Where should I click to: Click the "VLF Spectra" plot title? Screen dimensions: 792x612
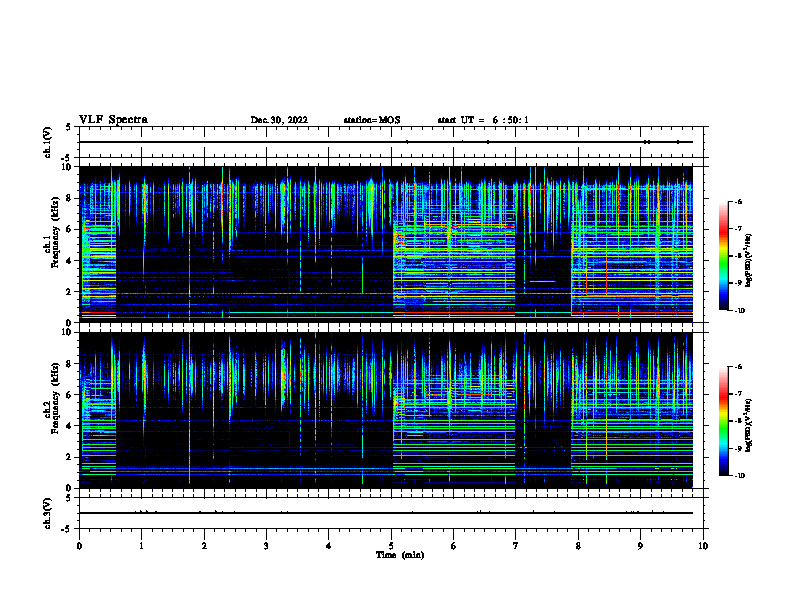point(113,119)
